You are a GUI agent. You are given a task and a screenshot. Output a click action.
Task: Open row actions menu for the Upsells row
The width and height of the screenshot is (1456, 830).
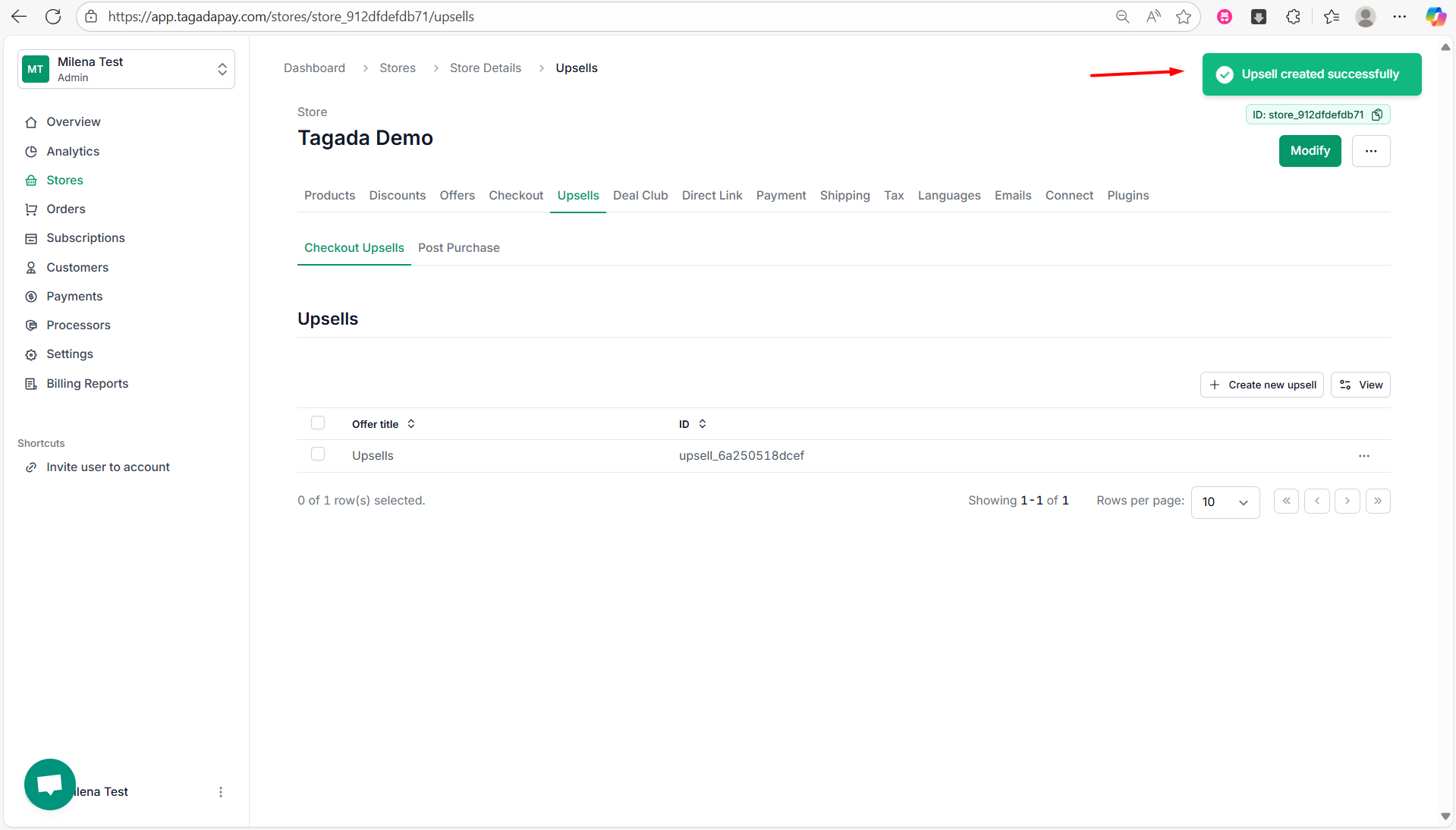1364,456
